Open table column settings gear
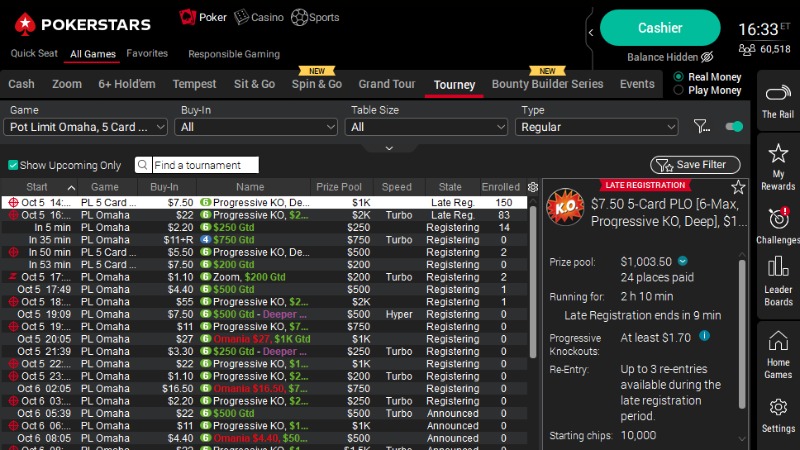Screen dimensions: 800x450 (533, 187)
